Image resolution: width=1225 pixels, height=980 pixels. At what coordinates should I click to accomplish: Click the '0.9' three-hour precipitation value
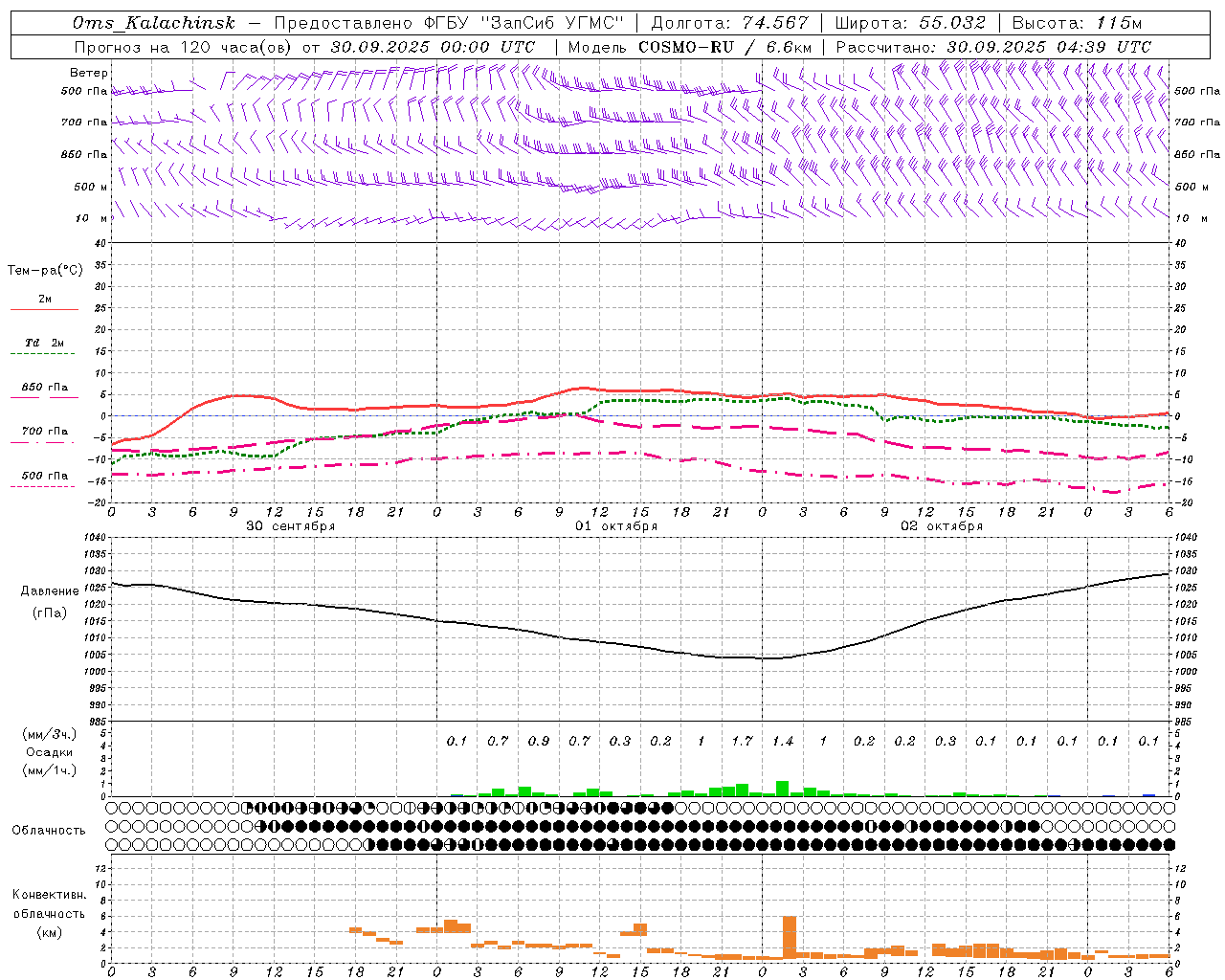[539, 741]
